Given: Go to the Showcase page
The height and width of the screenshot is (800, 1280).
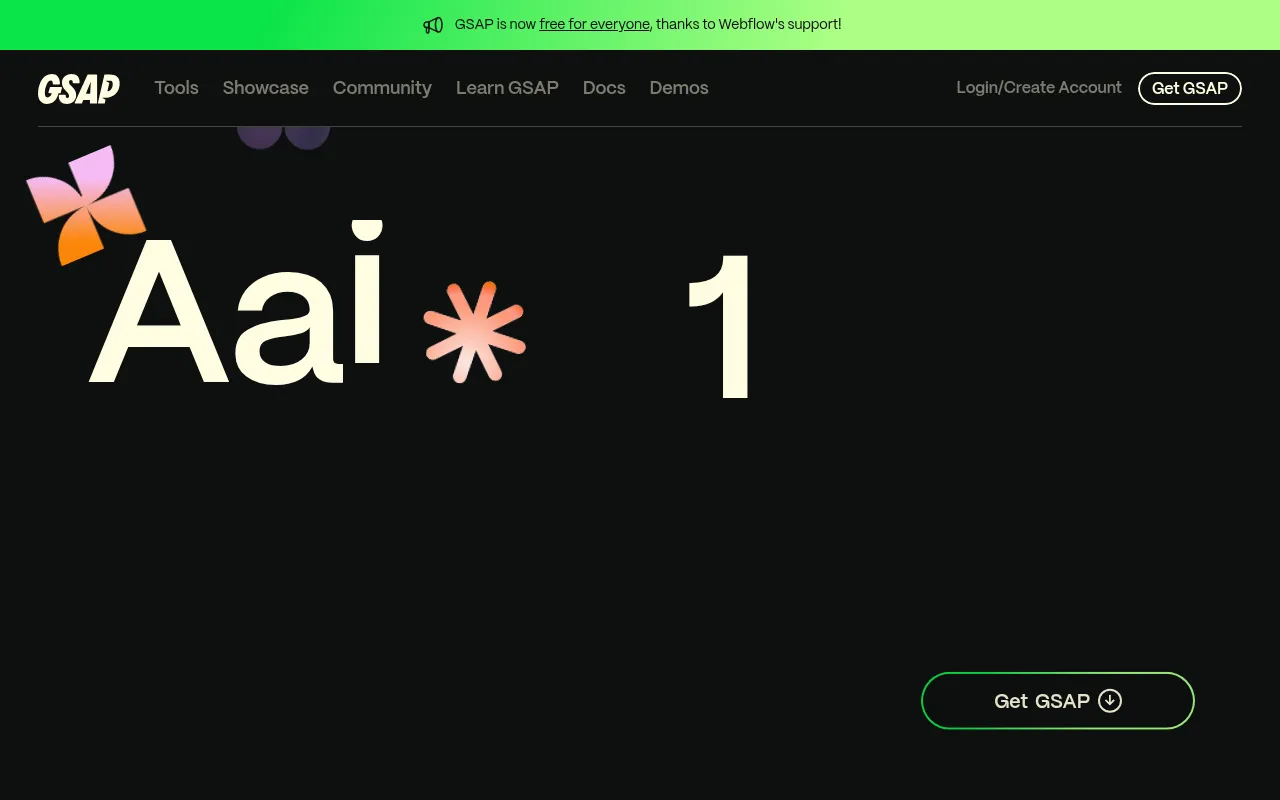Looking at the screenshot, I should click(x=266, y=88).
